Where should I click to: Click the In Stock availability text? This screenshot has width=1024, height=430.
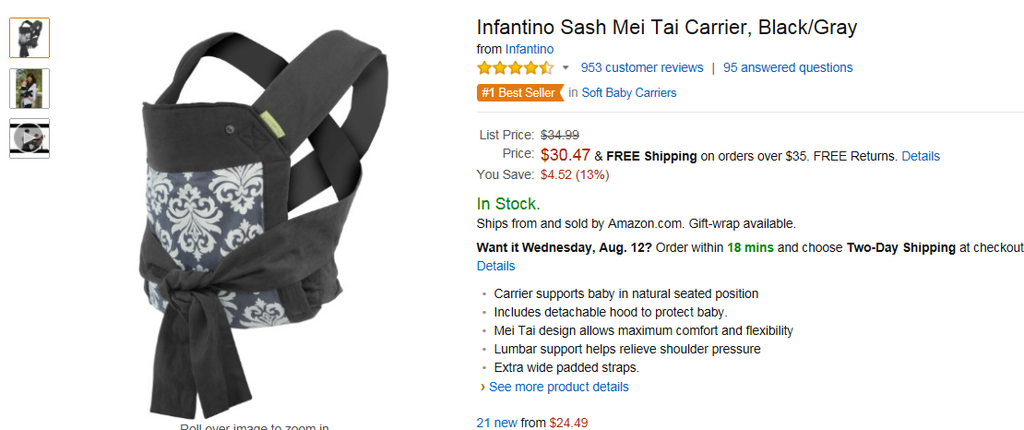pos(509,204)
